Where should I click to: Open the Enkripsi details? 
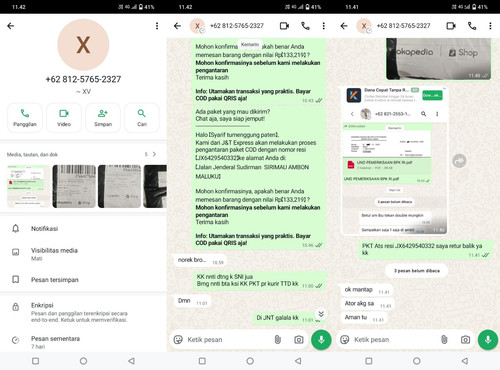pyautogui.click(x=83, y=312)
